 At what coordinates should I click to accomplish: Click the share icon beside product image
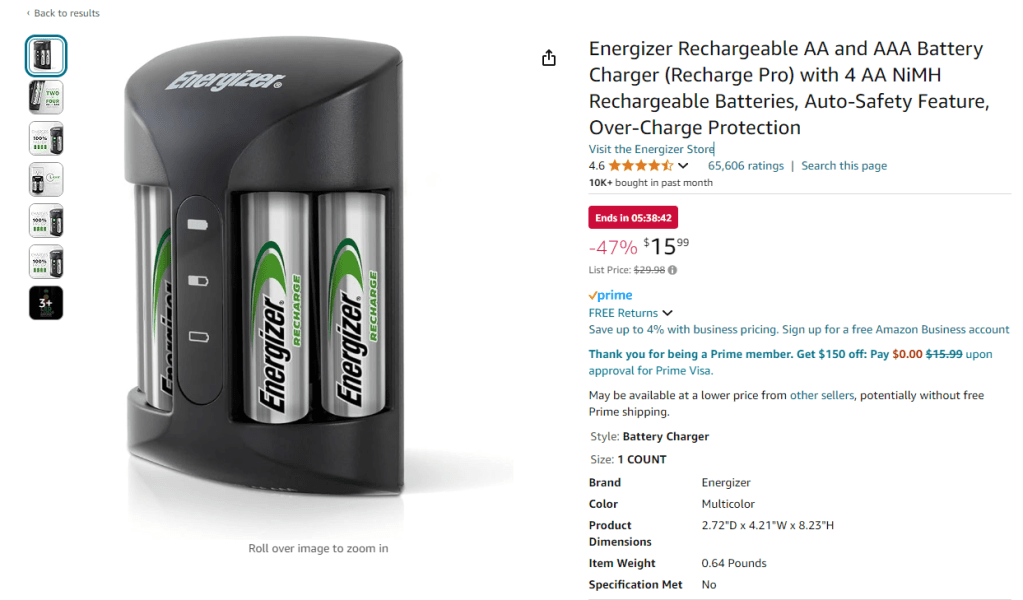coord(549,58)
